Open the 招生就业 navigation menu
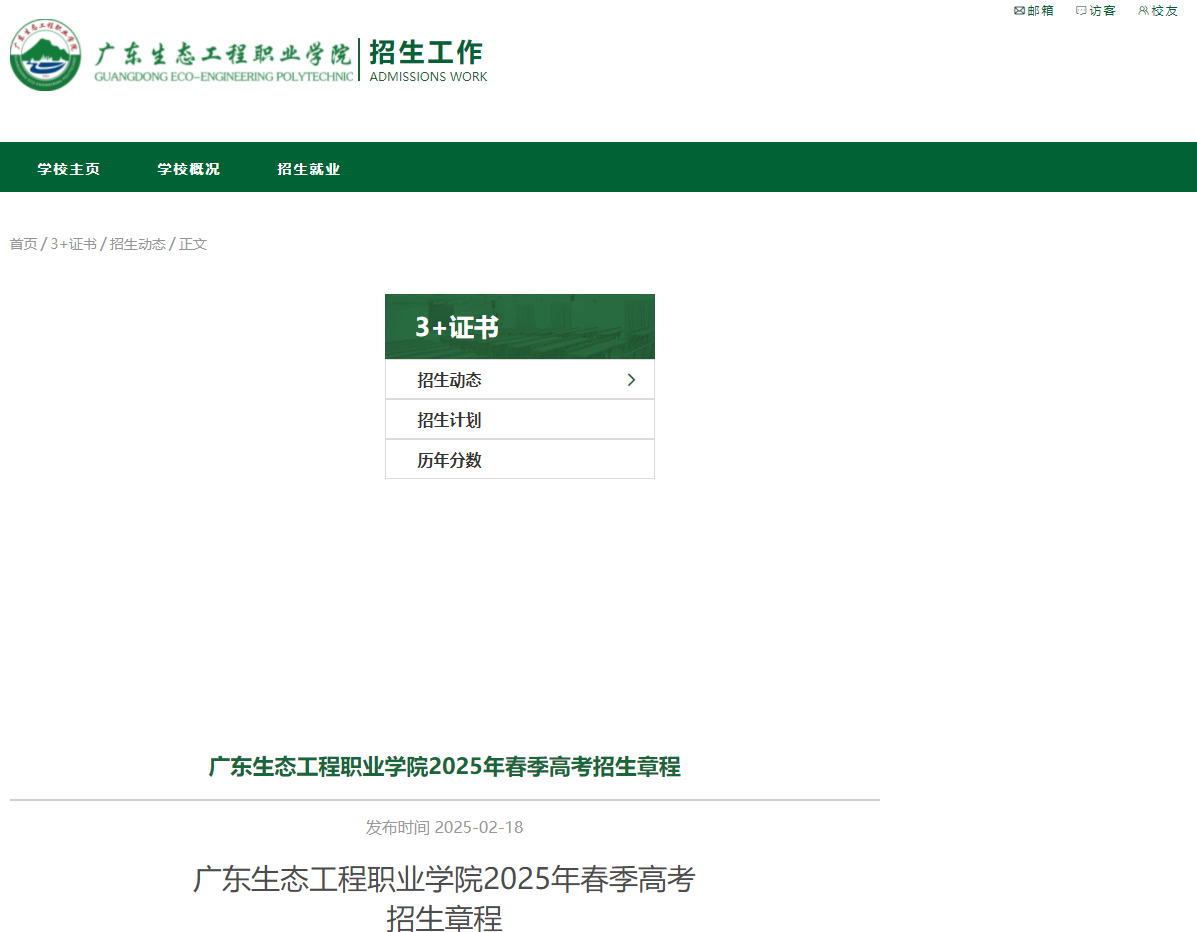 tap(309, 169)
